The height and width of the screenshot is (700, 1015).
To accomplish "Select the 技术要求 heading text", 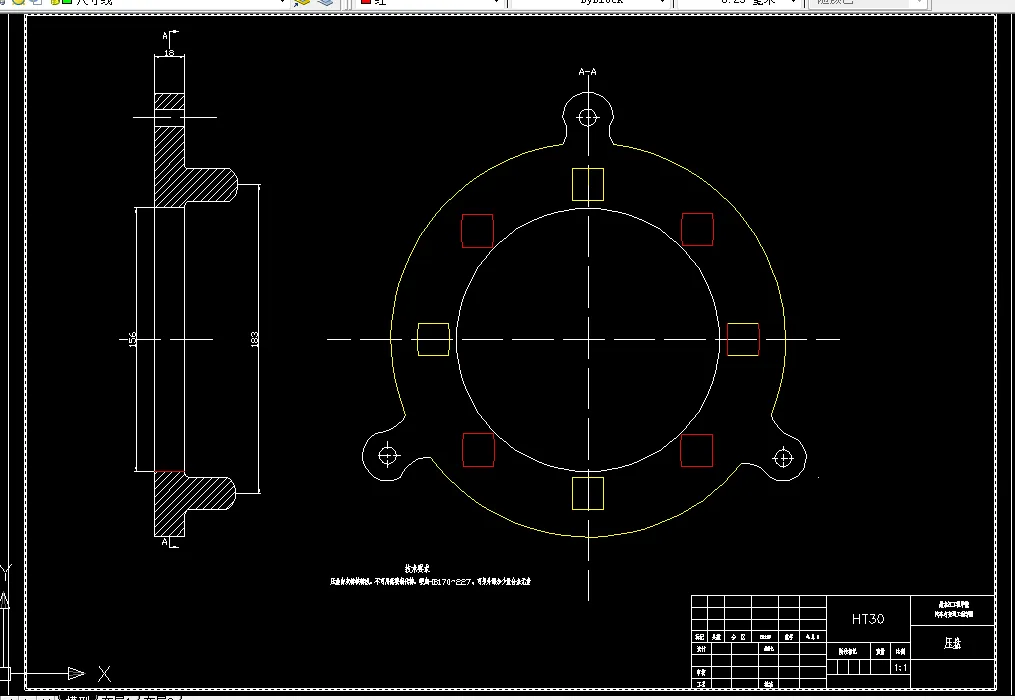I will (x=418, y=569).
